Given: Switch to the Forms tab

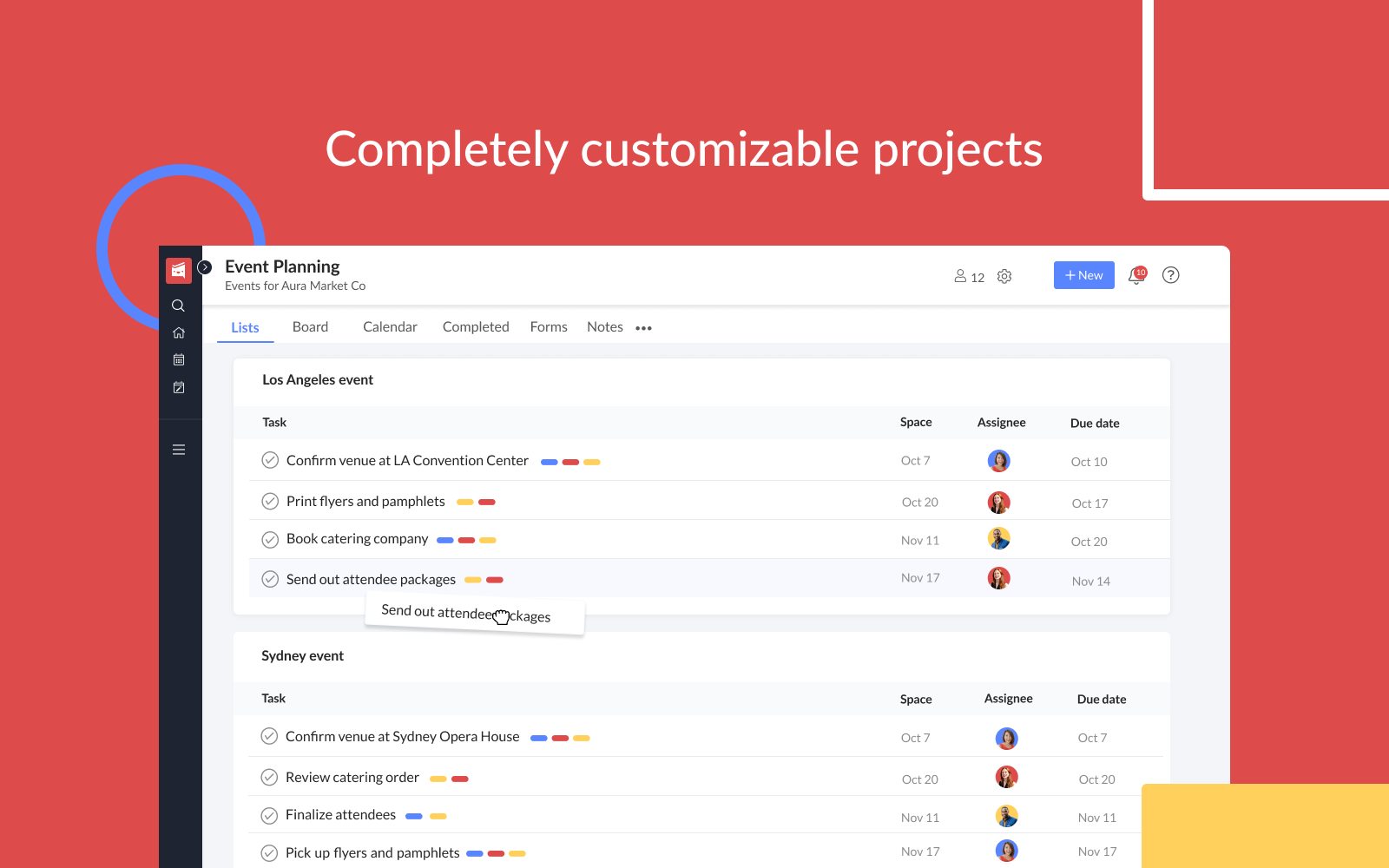Looking at the screenshot, I should point(549,327).
